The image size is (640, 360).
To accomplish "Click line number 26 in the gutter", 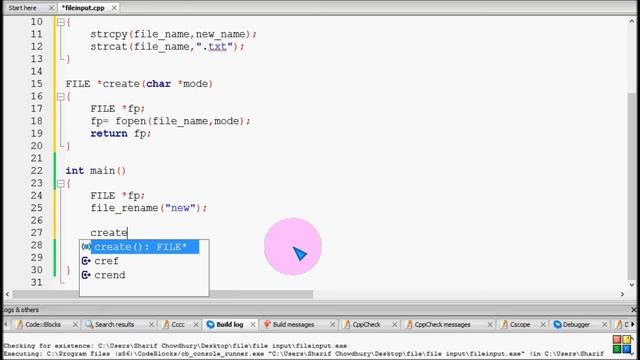I will coord(36,220).
